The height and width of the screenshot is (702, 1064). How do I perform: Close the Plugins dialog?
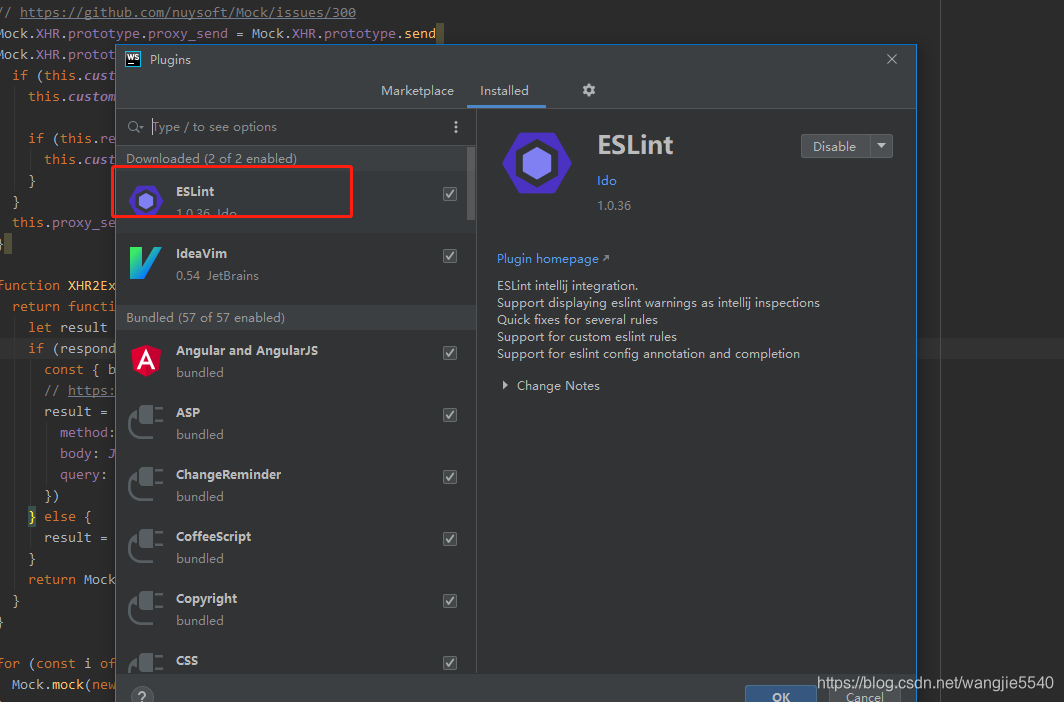tap(892, 59)
